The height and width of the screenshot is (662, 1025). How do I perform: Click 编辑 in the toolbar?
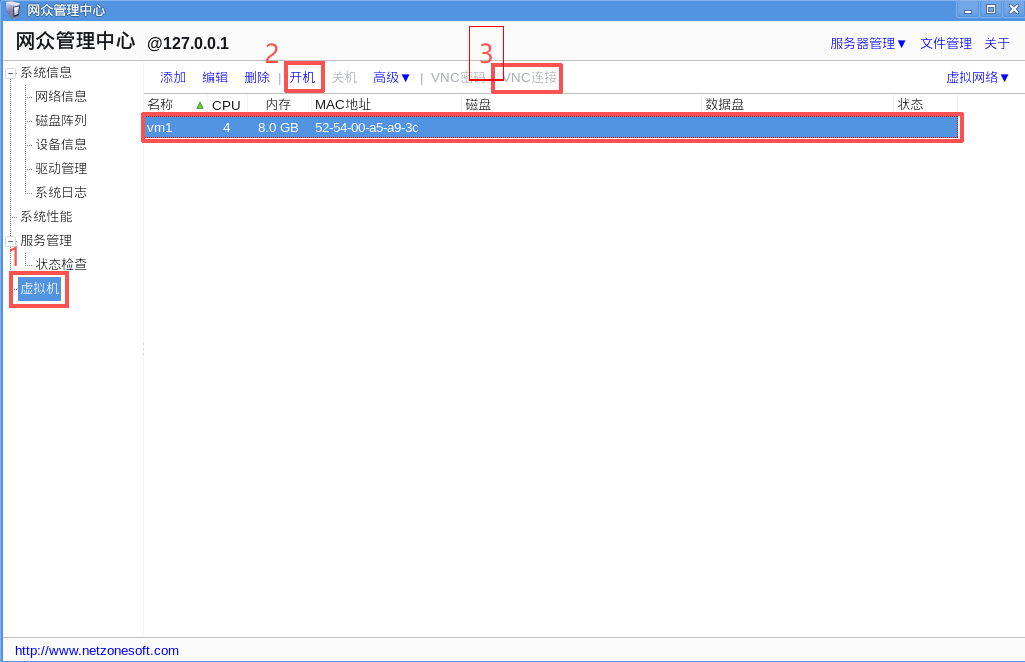(215, 78)
